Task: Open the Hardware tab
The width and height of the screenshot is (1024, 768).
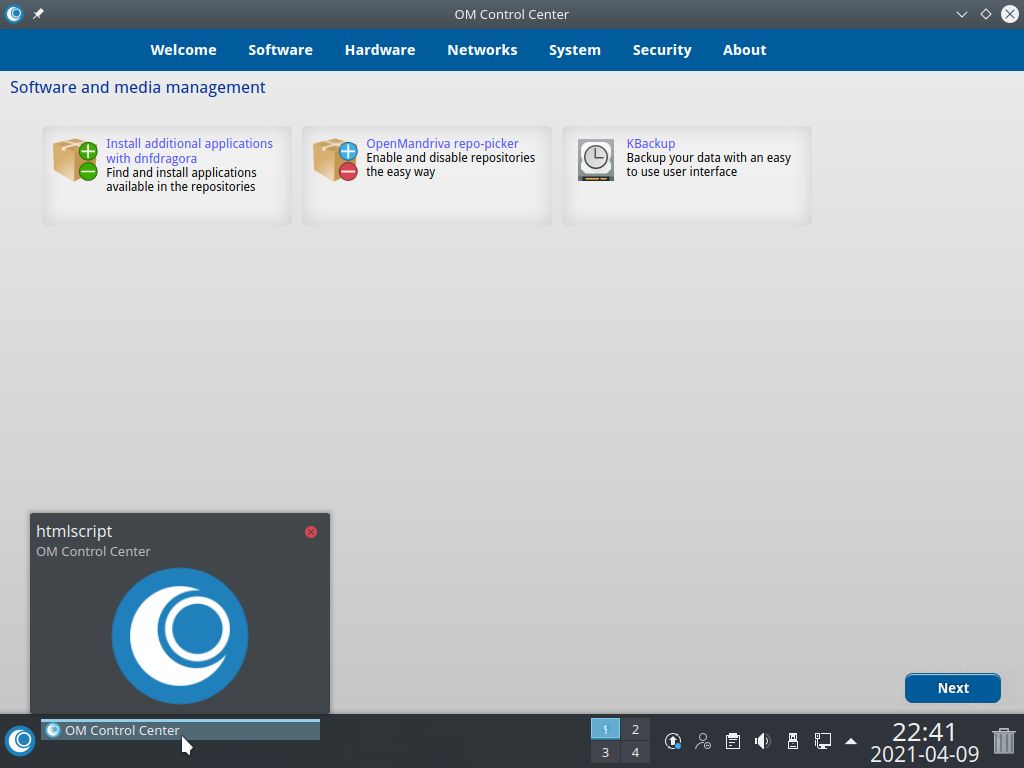Action: (380, 50)
